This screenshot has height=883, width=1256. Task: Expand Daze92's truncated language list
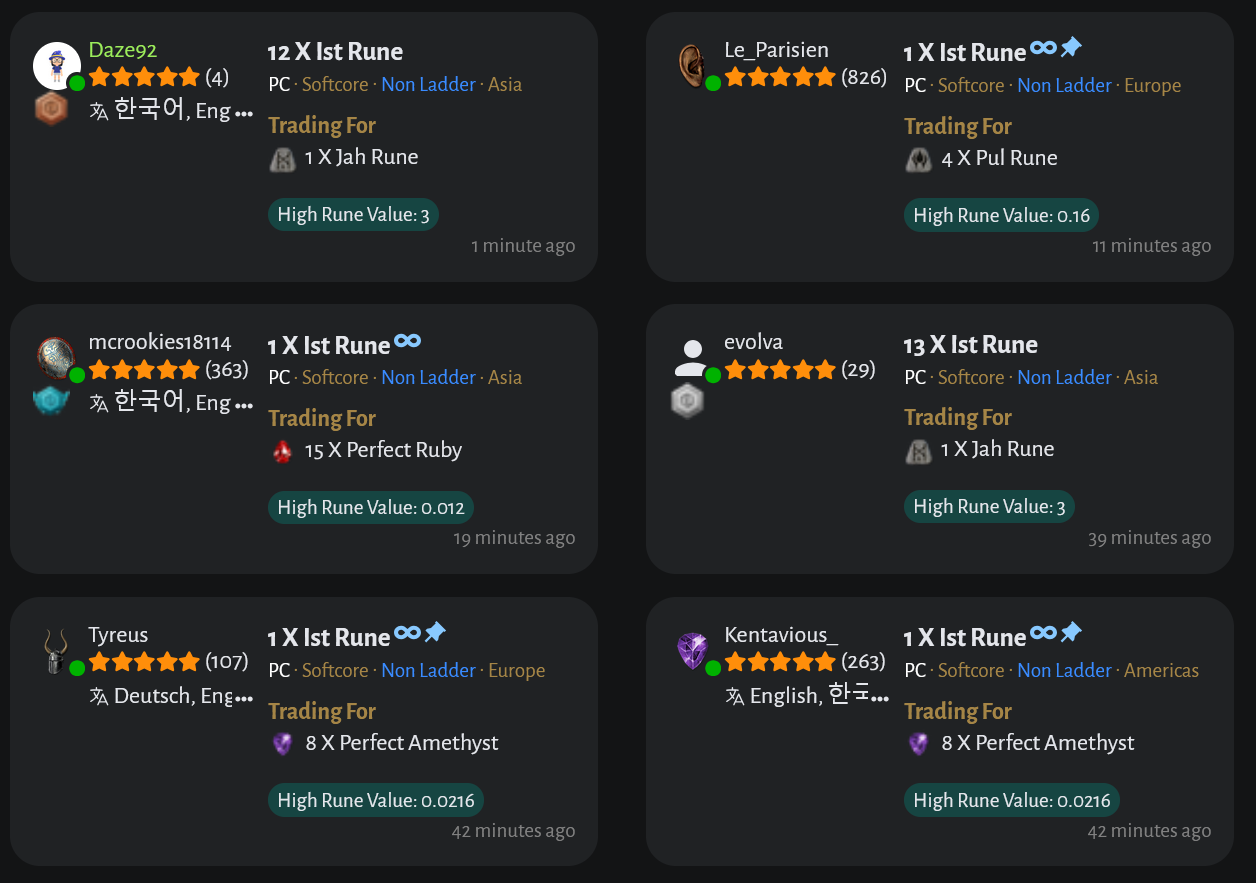coord(243,113)
